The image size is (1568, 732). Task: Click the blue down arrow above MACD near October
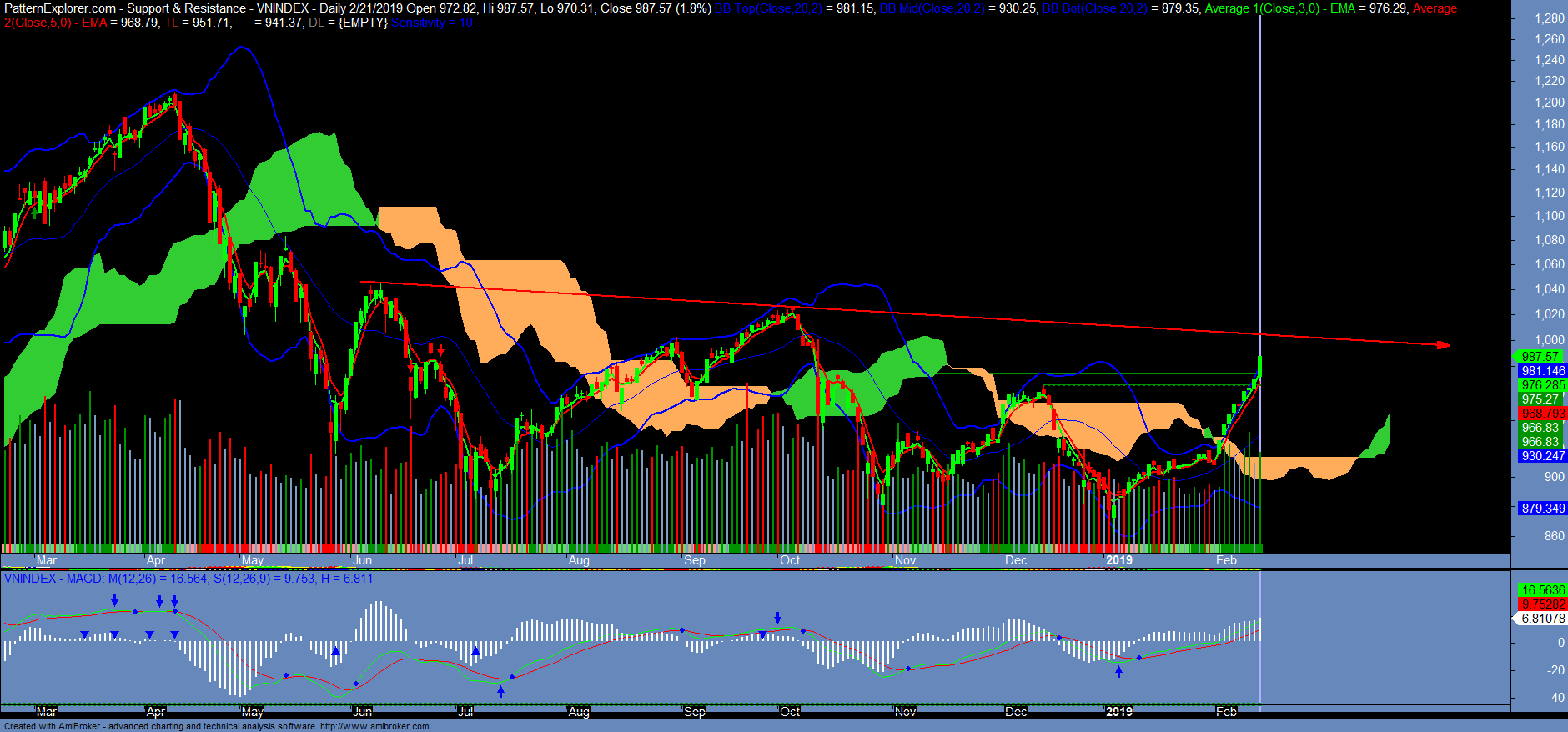click(777, 618)
